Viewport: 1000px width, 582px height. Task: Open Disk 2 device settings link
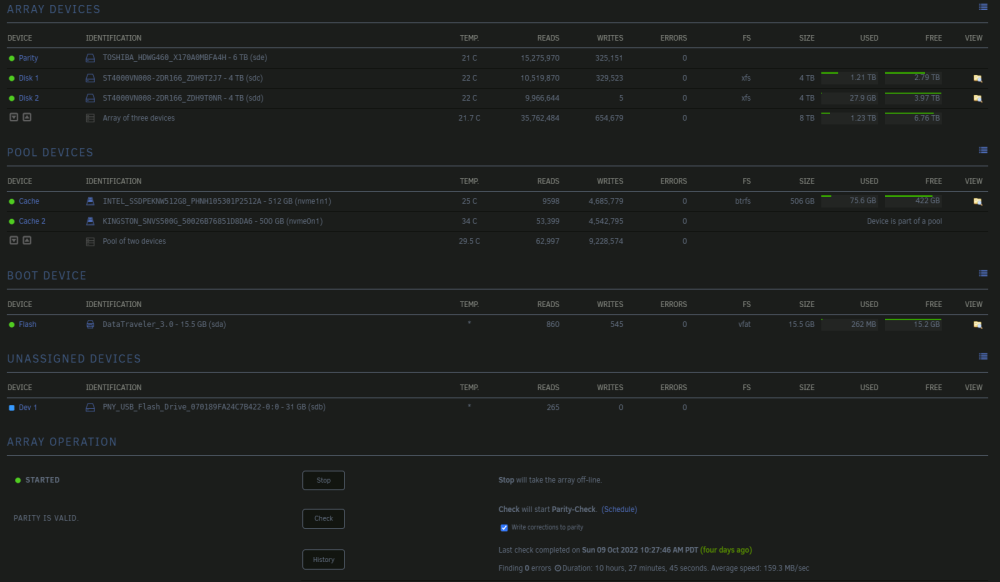(x=29, y=98)
